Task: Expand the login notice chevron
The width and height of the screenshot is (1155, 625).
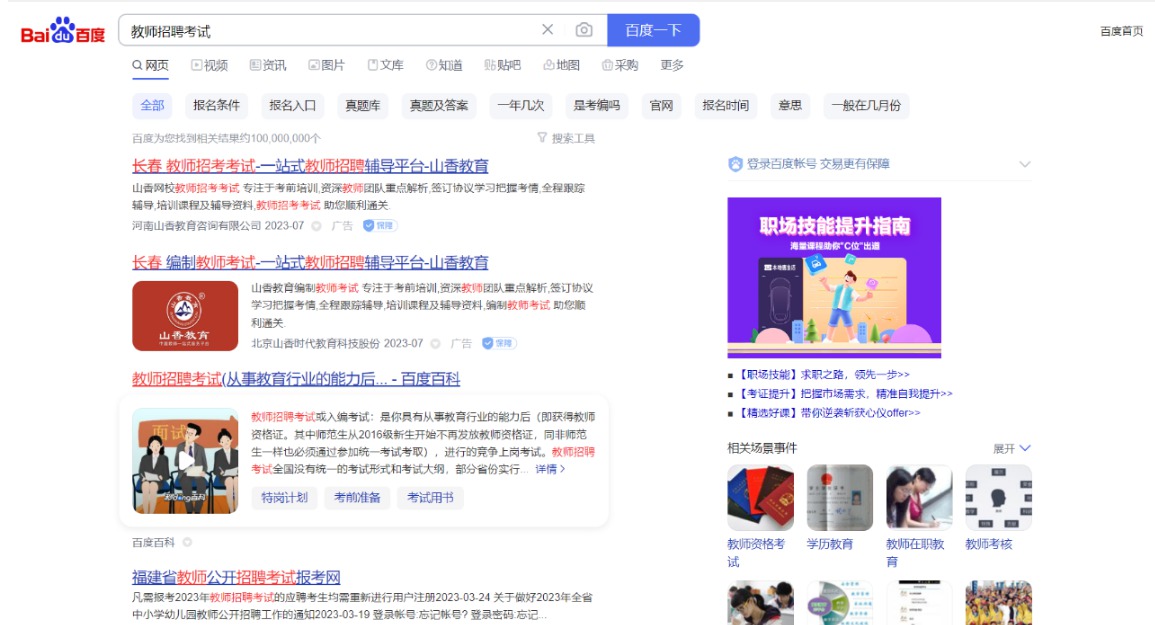Action: pyautogui.click(x=1024, y=164)
